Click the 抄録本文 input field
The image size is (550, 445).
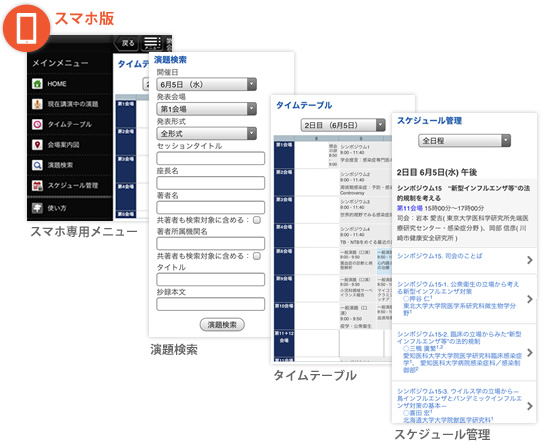pos(210,304)
